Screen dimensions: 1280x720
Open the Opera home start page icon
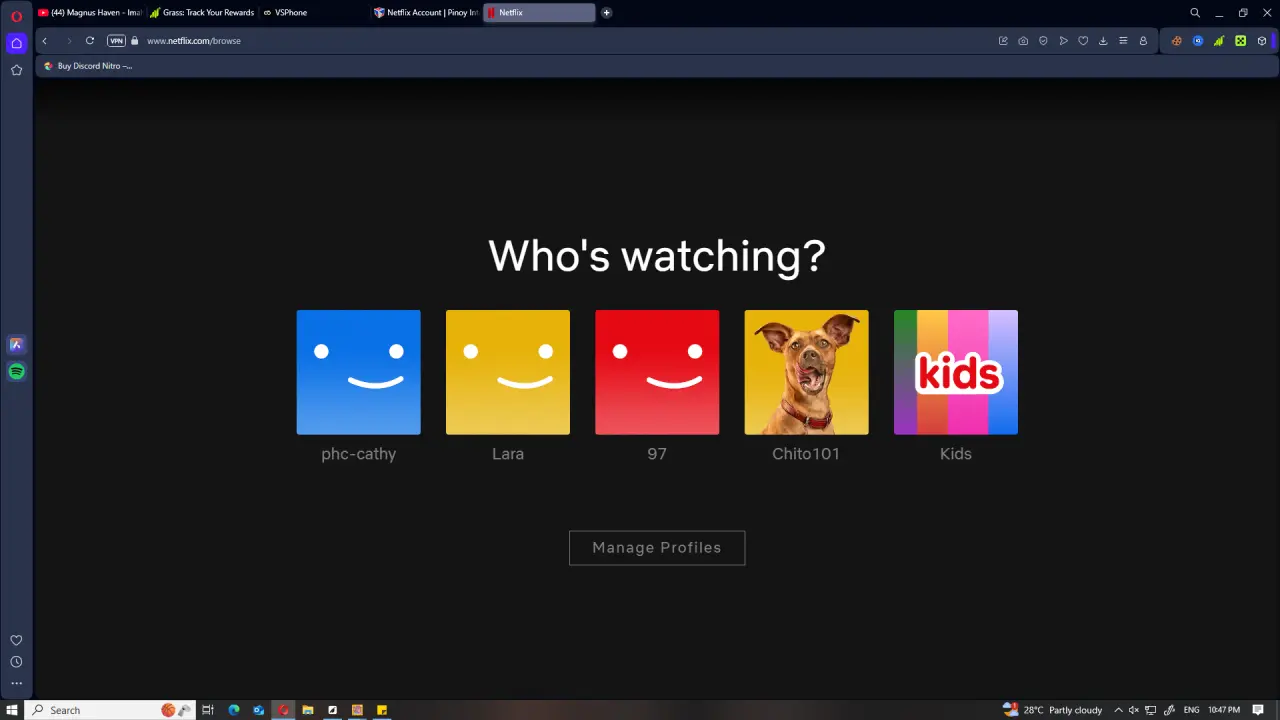point(16,43)
